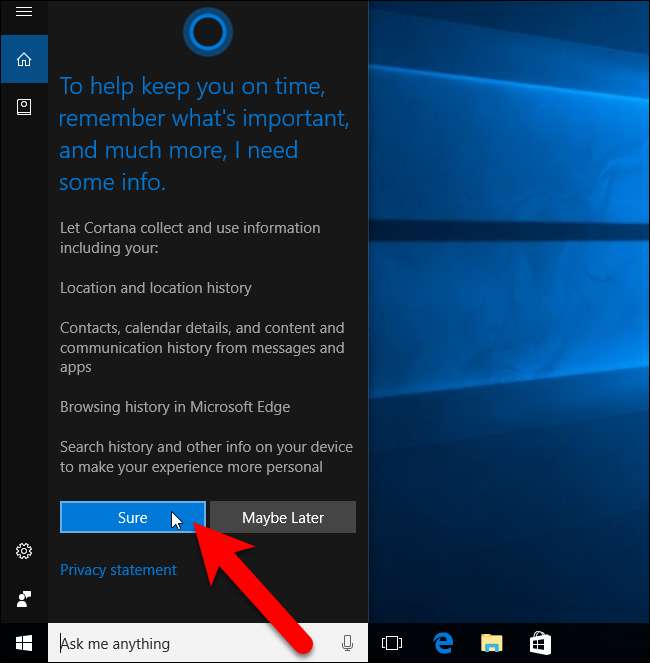Select text 'Location and location history'

(156, 288)
